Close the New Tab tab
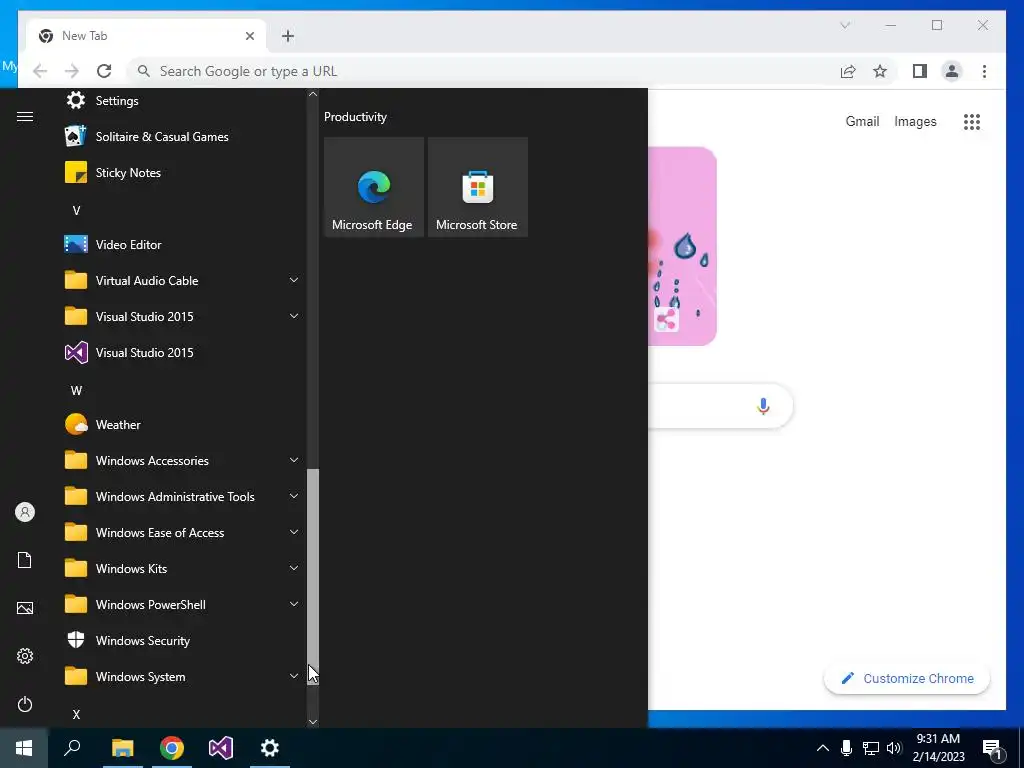Image resolution: width=1024 pixels, height=768 pixels. (x=249, y=36)
